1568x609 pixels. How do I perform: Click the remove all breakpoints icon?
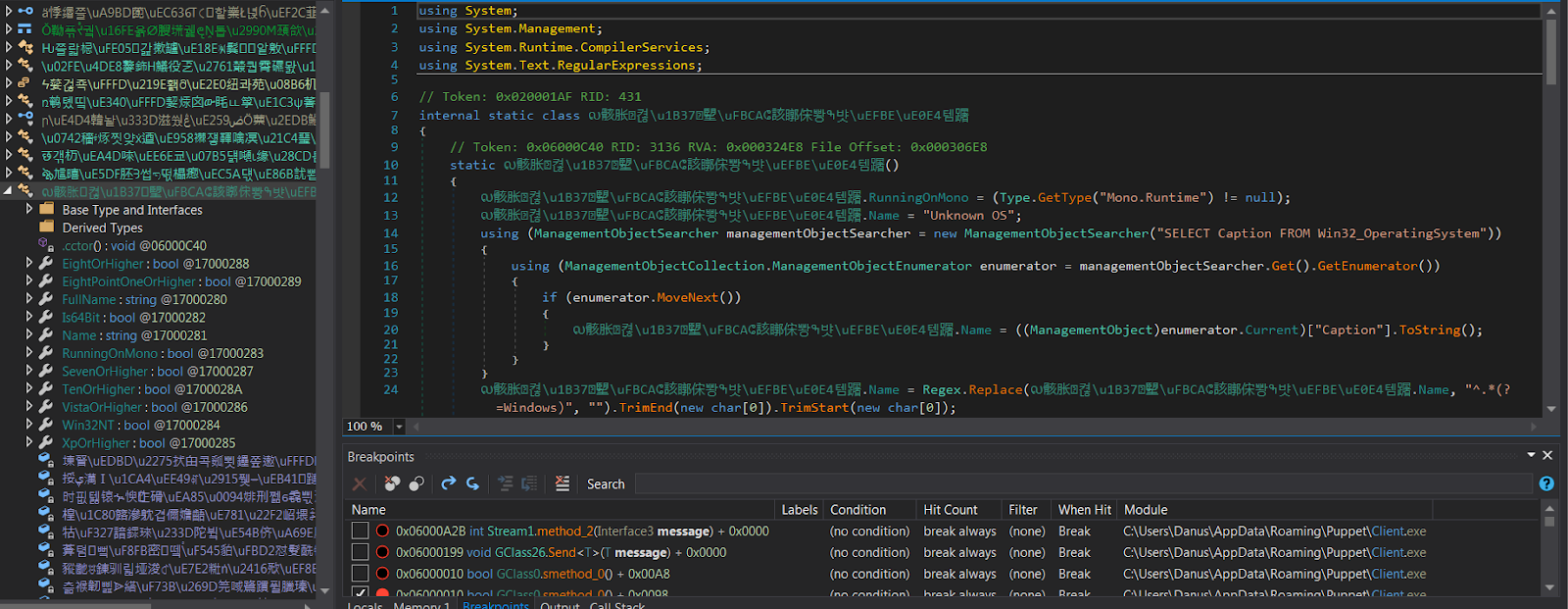tap(392, 483)
